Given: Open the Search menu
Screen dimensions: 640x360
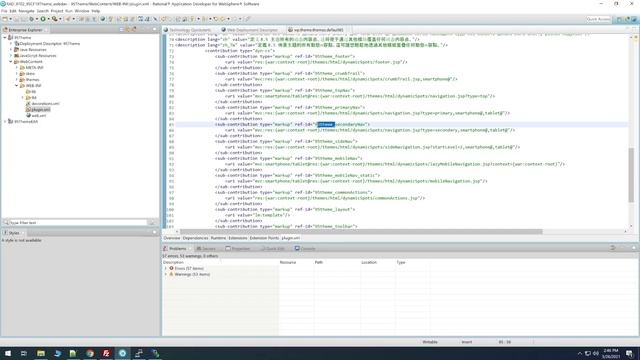Looking at the screenshot, I should click(43, 11).
